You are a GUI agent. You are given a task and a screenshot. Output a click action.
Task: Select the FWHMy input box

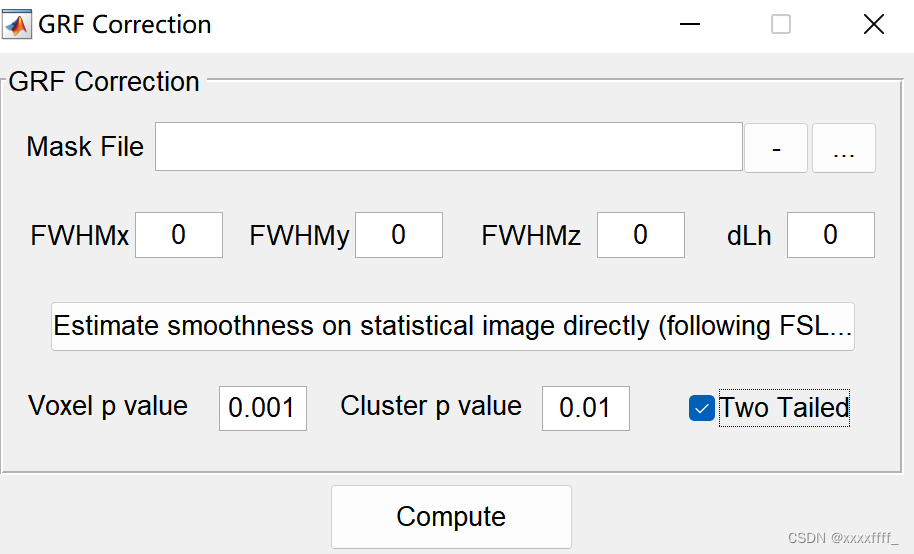coord(398,235)
